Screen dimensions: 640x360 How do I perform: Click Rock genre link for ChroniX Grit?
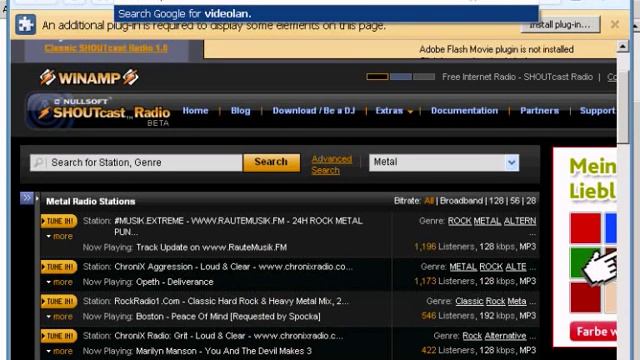click(x=472, y=336)
